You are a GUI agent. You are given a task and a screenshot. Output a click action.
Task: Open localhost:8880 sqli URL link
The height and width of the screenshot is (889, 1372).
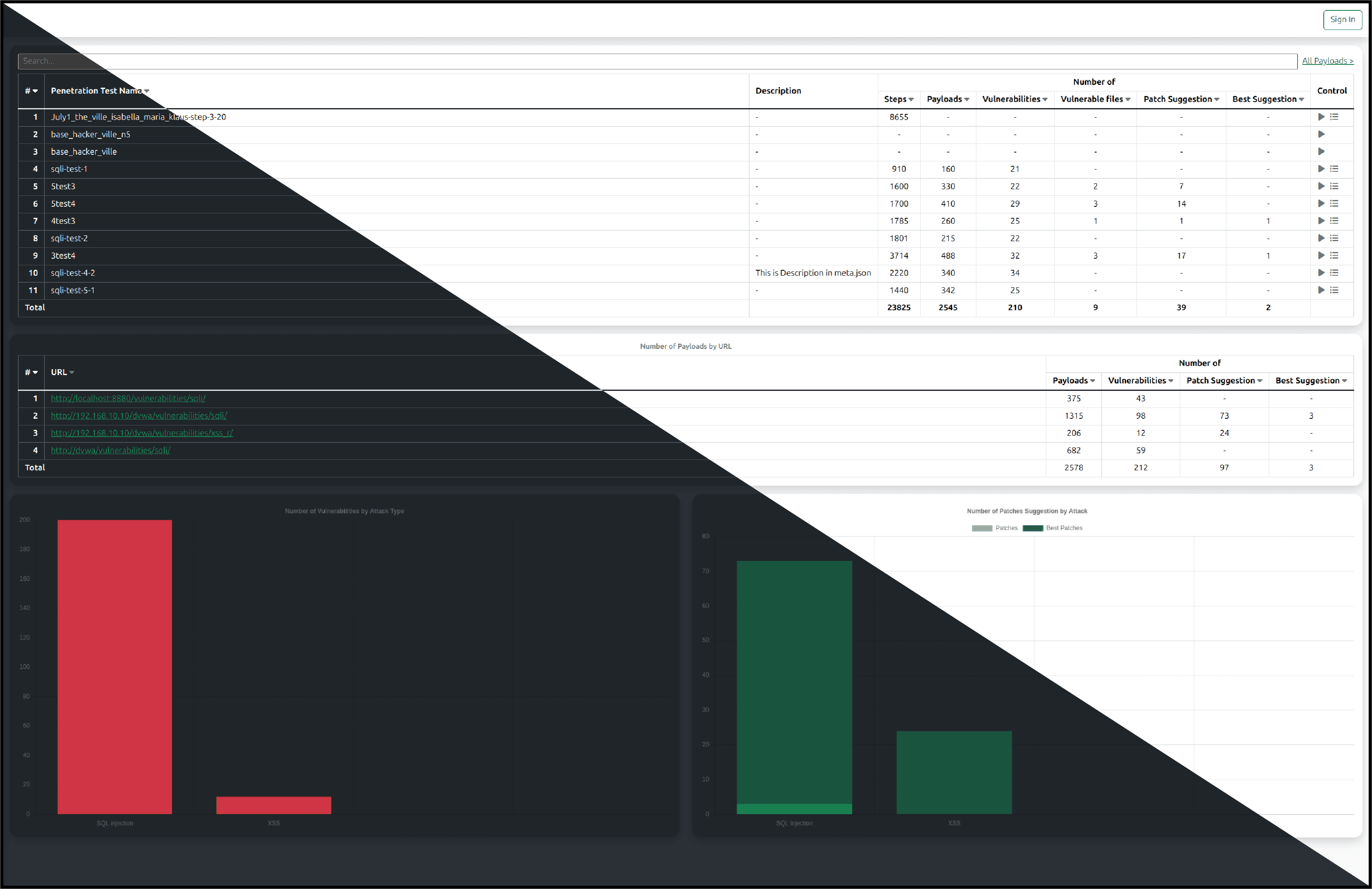click(128, 398)
